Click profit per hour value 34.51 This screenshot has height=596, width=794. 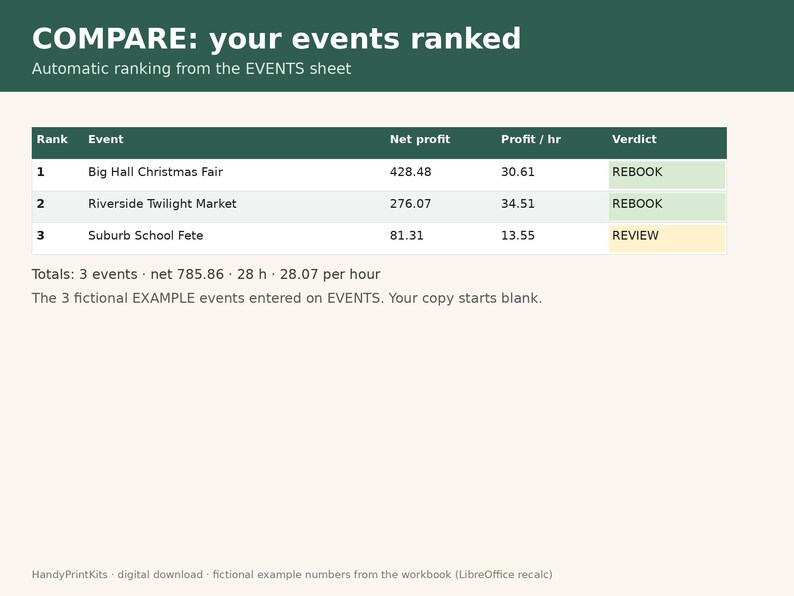[518, 204]
